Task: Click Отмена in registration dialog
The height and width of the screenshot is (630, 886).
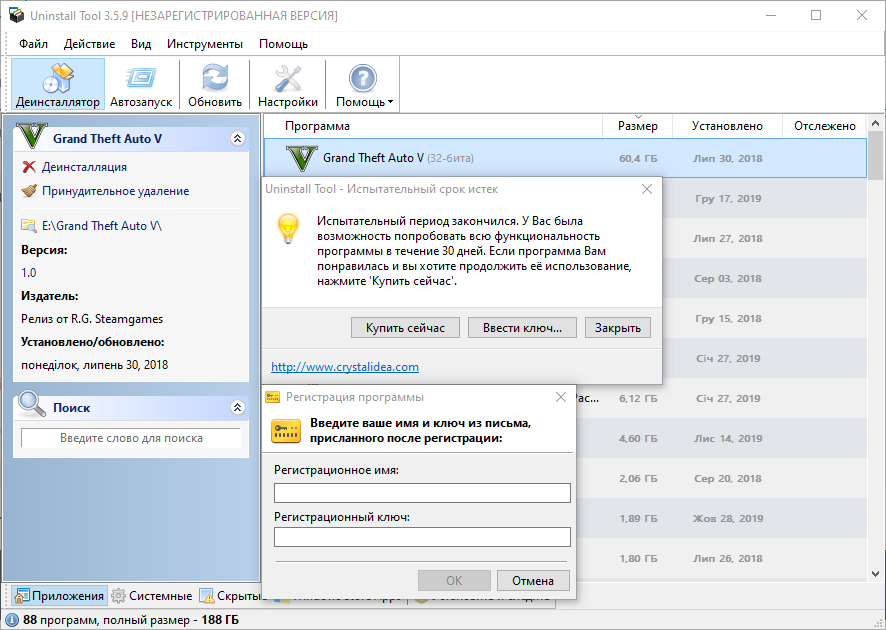Action: 533,580
